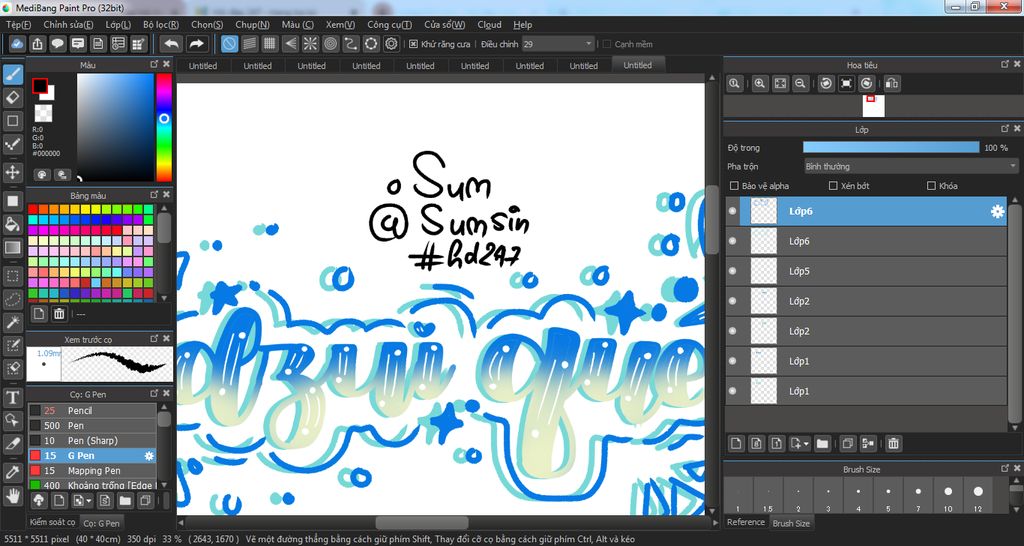Open the Cửa sổ menu
This screenshot has width=1024, height=546.
445,25
